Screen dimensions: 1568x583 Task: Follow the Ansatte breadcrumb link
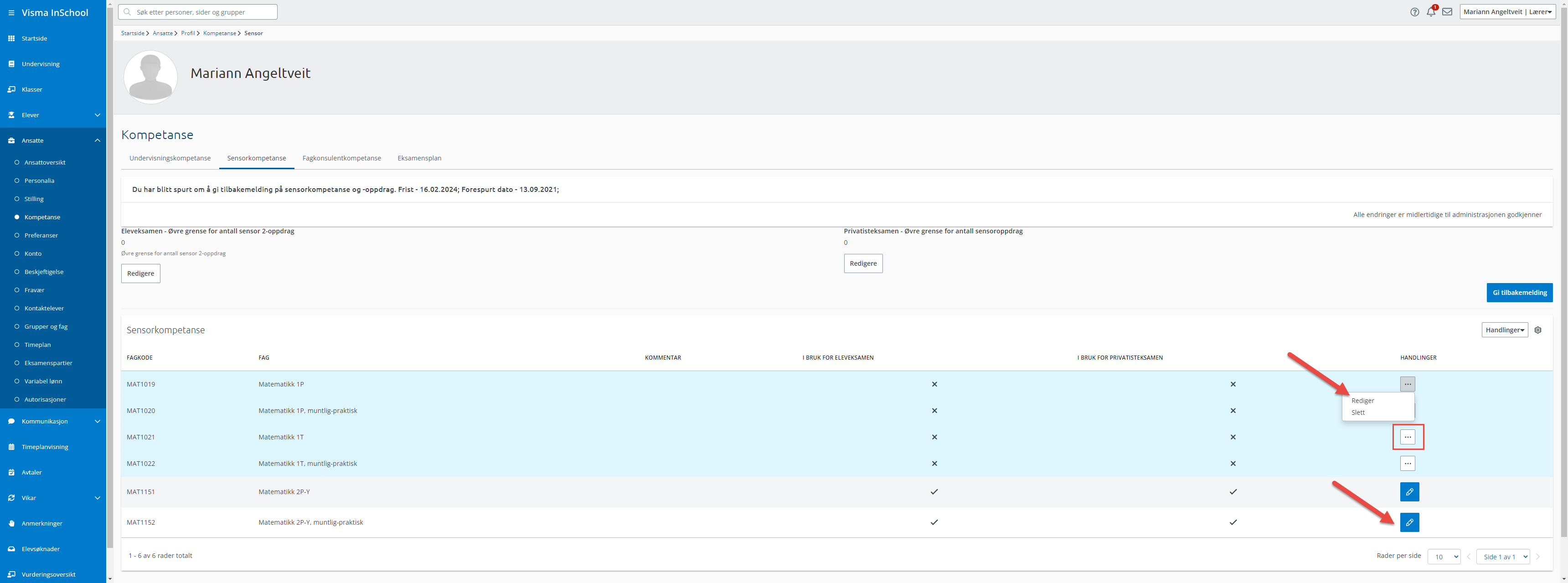tap(163, 33)
